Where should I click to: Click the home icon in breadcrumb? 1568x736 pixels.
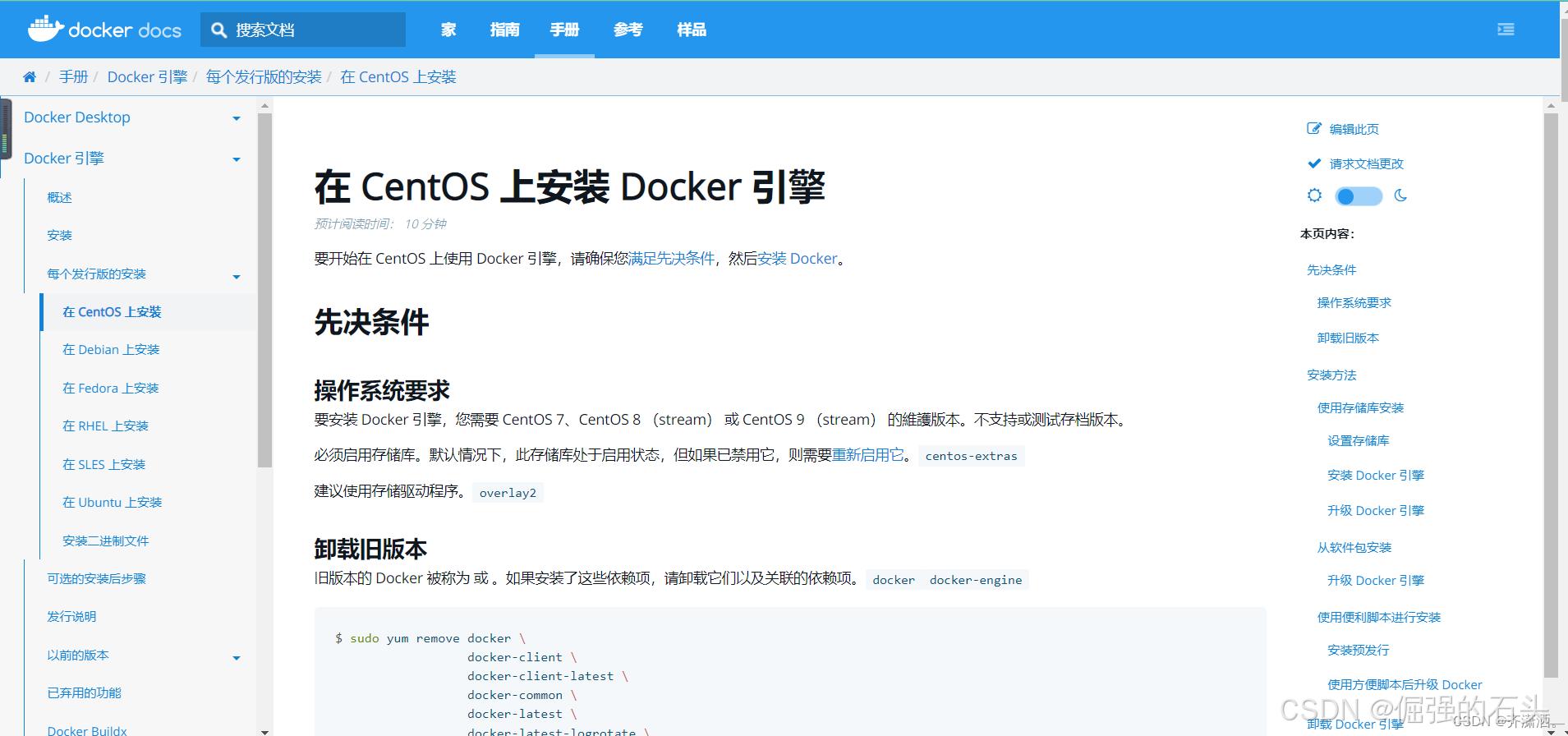point(30,77)
